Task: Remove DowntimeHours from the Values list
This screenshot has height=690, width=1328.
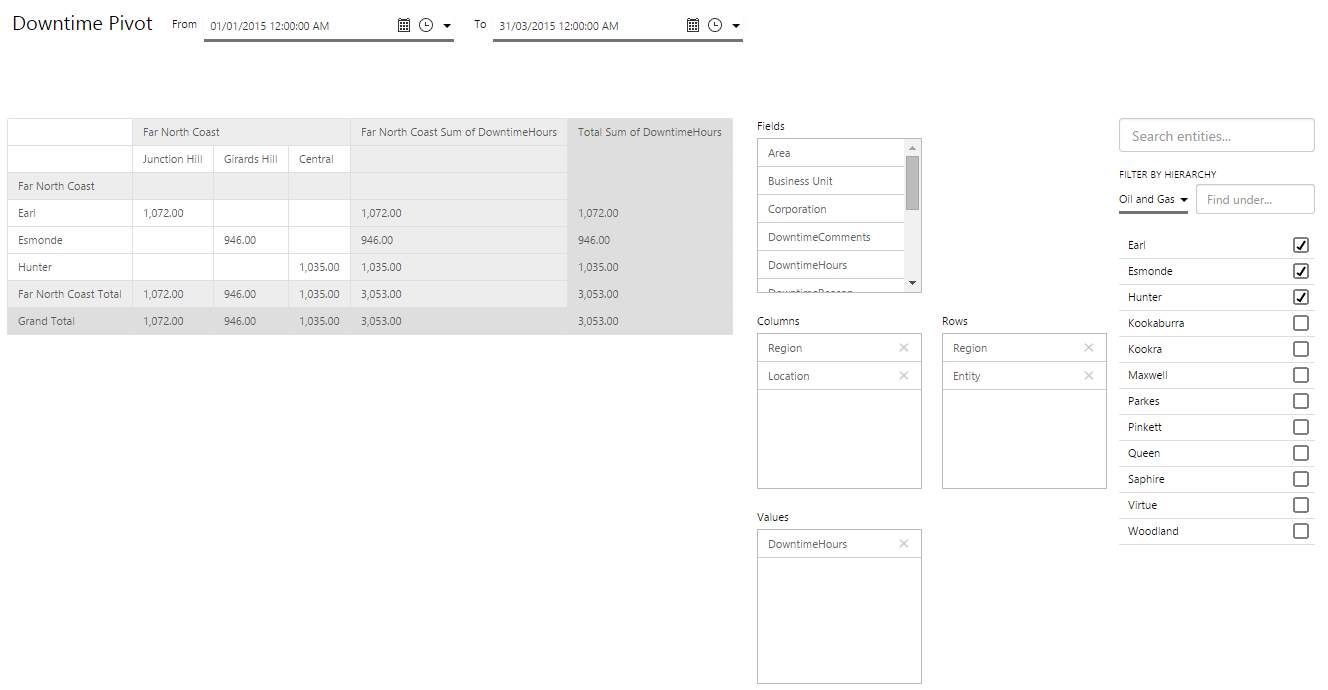Action: click(x=904, y=544)
